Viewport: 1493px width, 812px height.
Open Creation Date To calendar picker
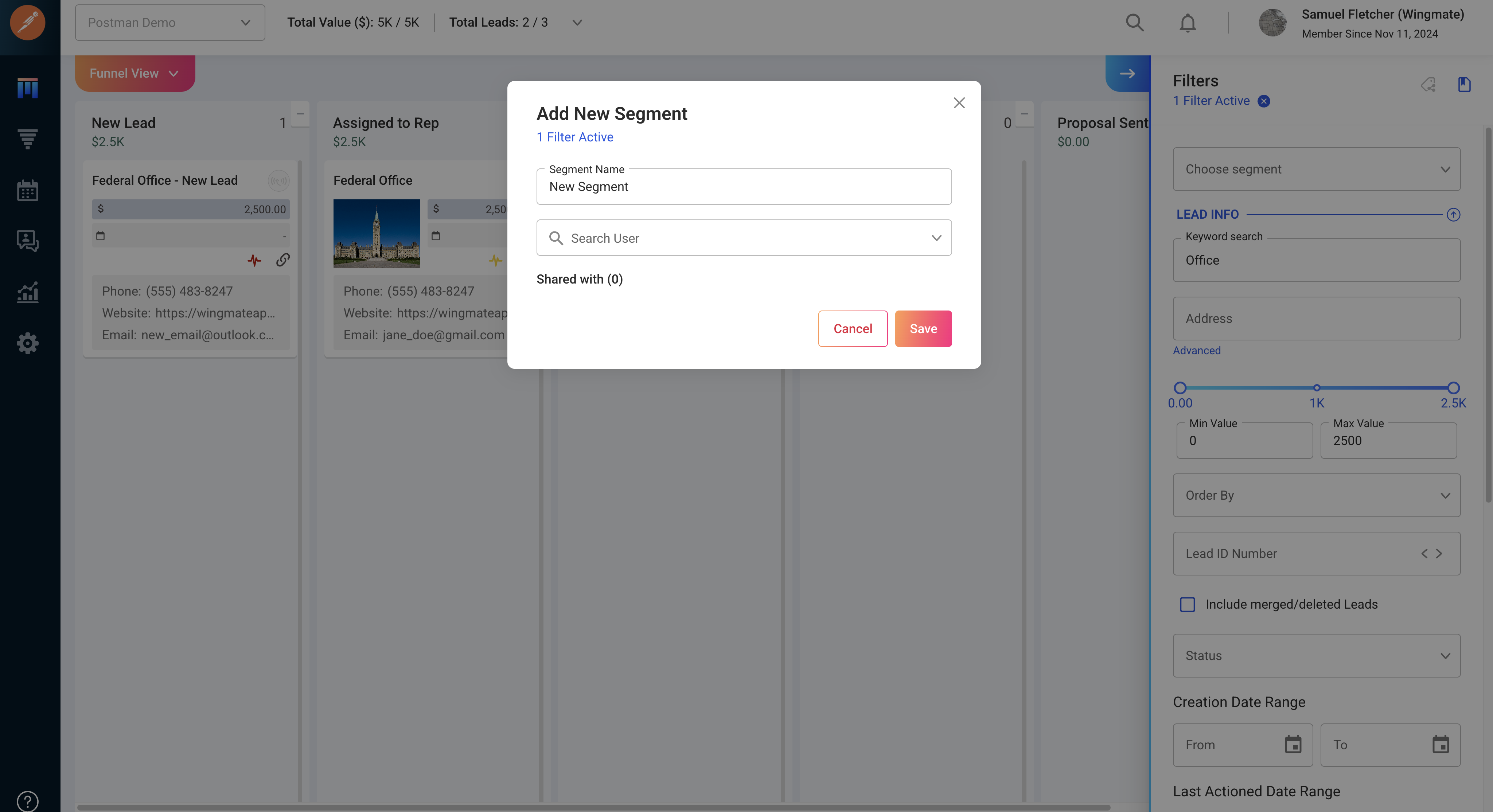1440,744
